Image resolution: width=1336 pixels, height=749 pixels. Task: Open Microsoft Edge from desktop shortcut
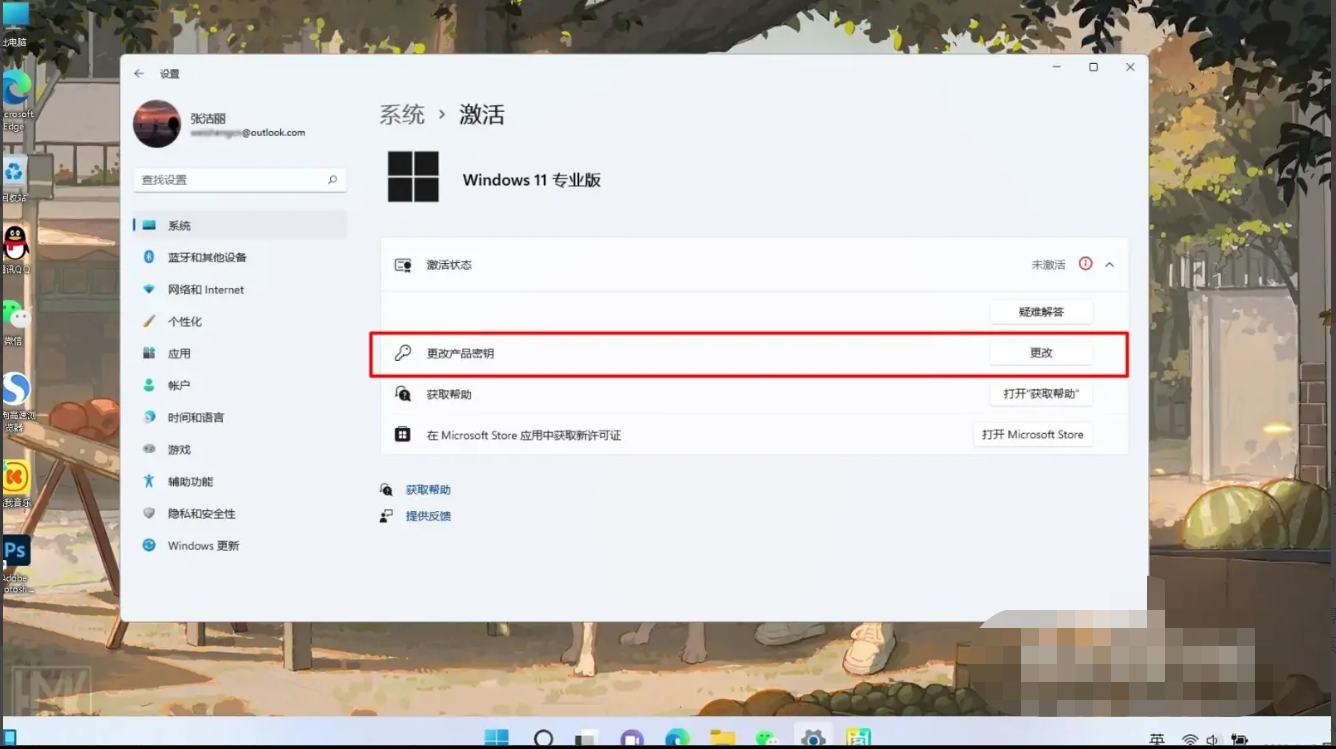[x=16, y=89]
